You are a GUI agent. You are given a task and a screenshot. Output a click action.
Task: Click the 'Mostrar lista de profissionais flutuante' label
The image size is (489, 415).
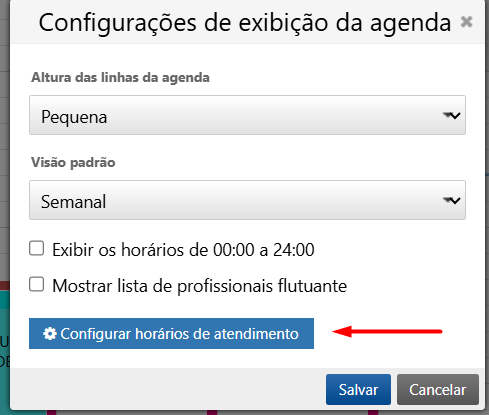point(200,286)
